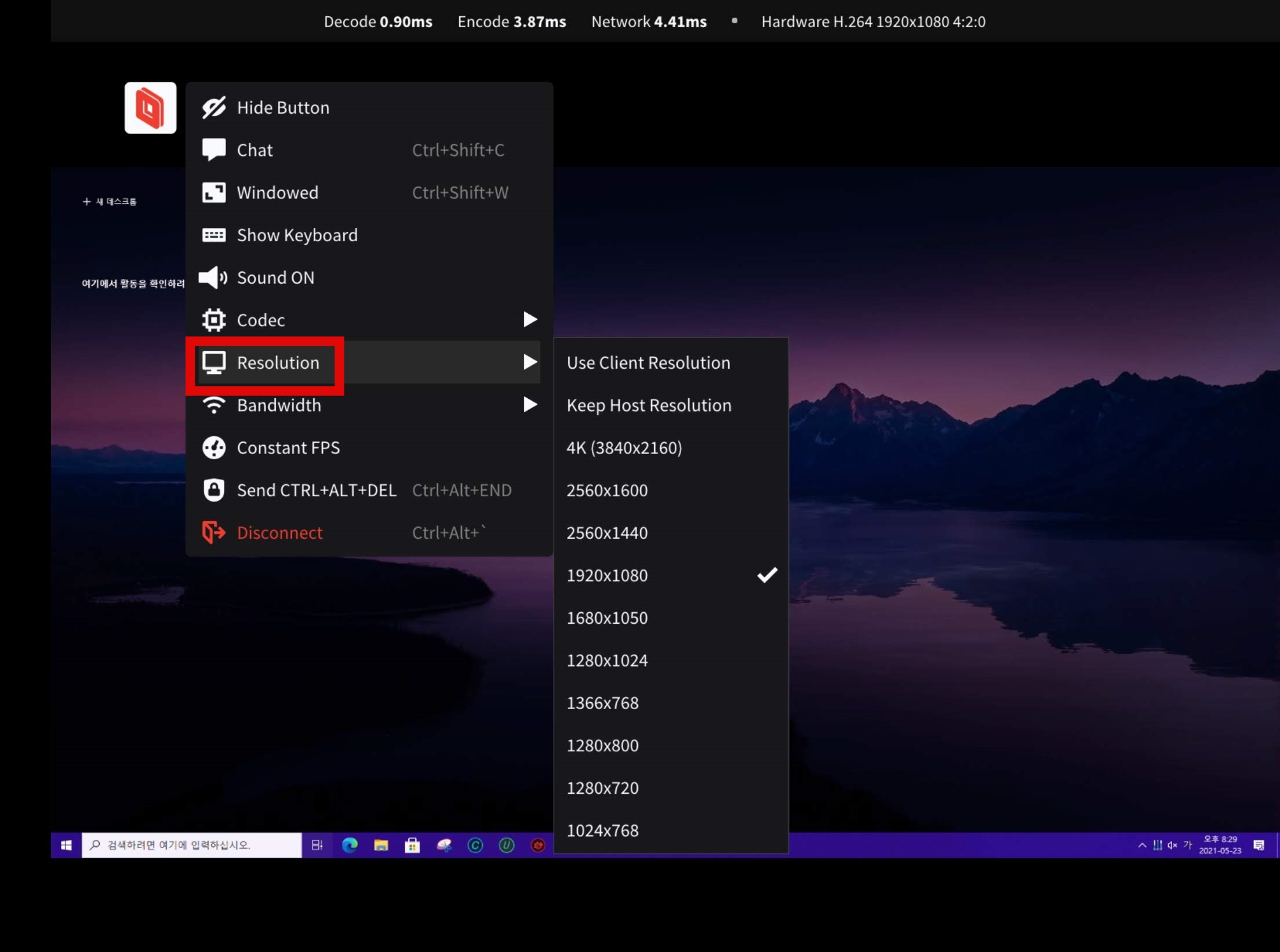Image resolution: width=1280 pixels, height=952 pixels.
Task: Select the checked 1920x1080 resolution
Action: 671,575
